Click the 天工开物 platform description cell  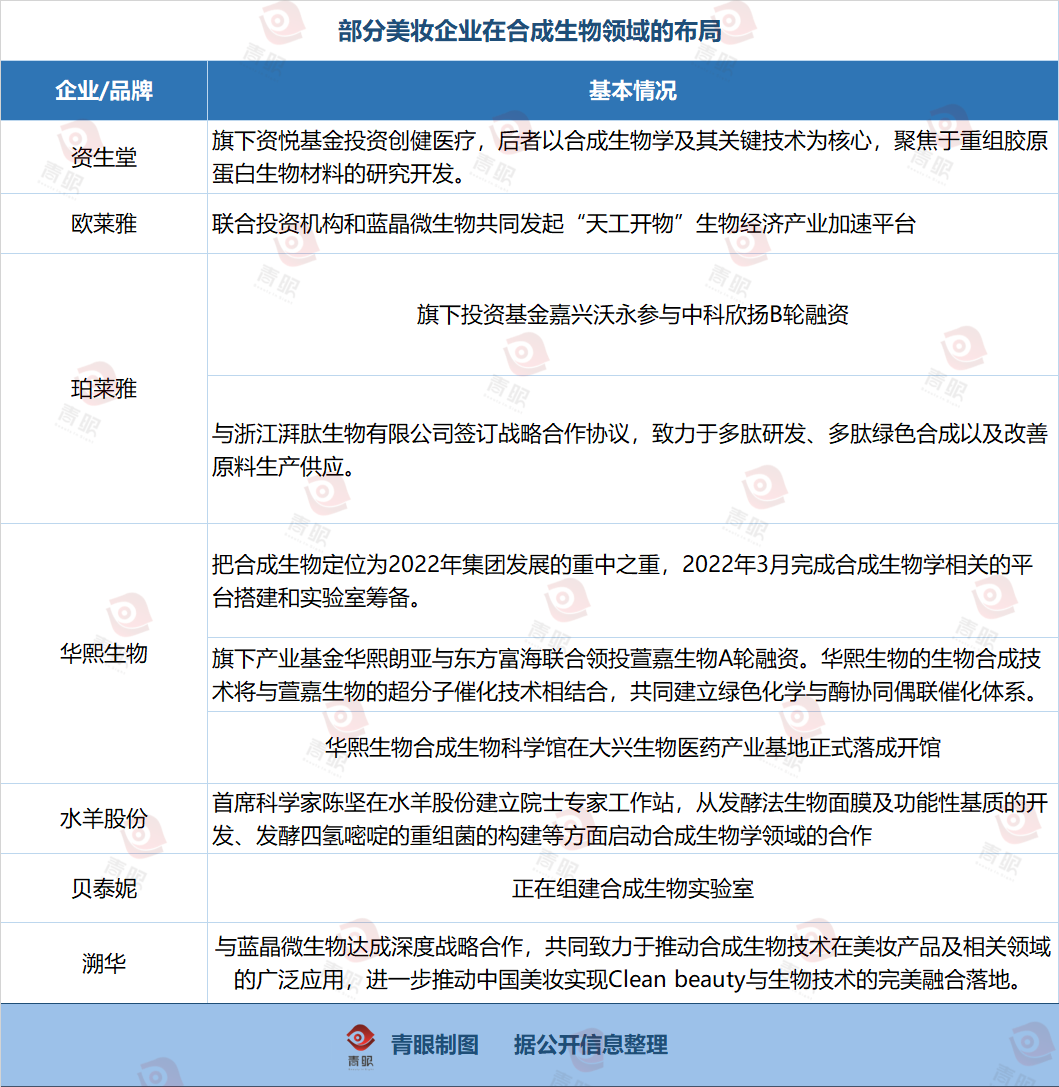[633, 224]
